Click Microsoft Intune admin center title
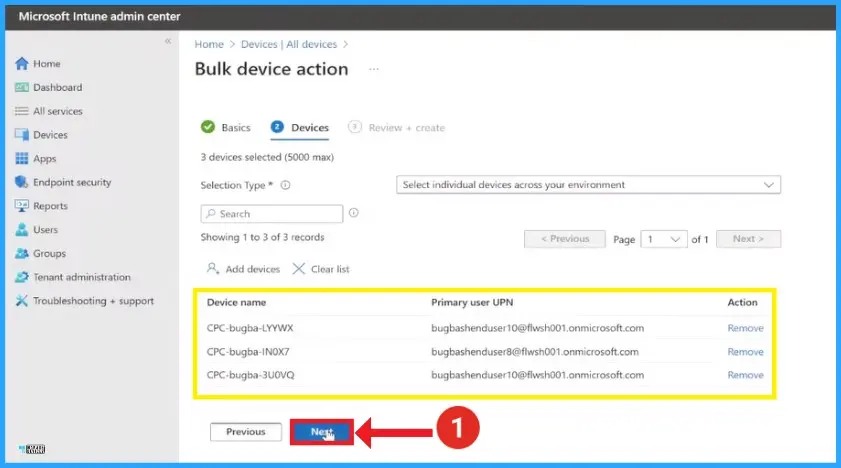This screenshot has height=468, width=841. [100, 17]
